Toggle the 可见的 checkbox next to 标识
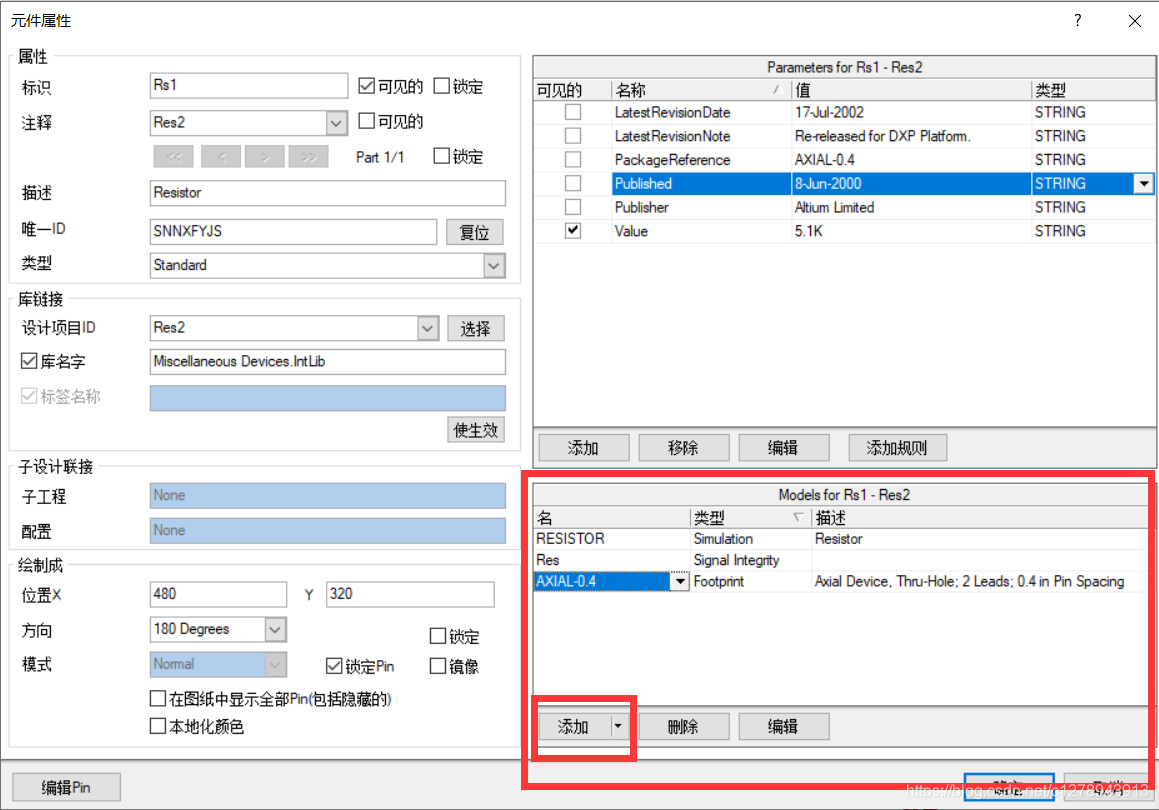Screen dimensions: 1159x810 [x=366, y=87]
